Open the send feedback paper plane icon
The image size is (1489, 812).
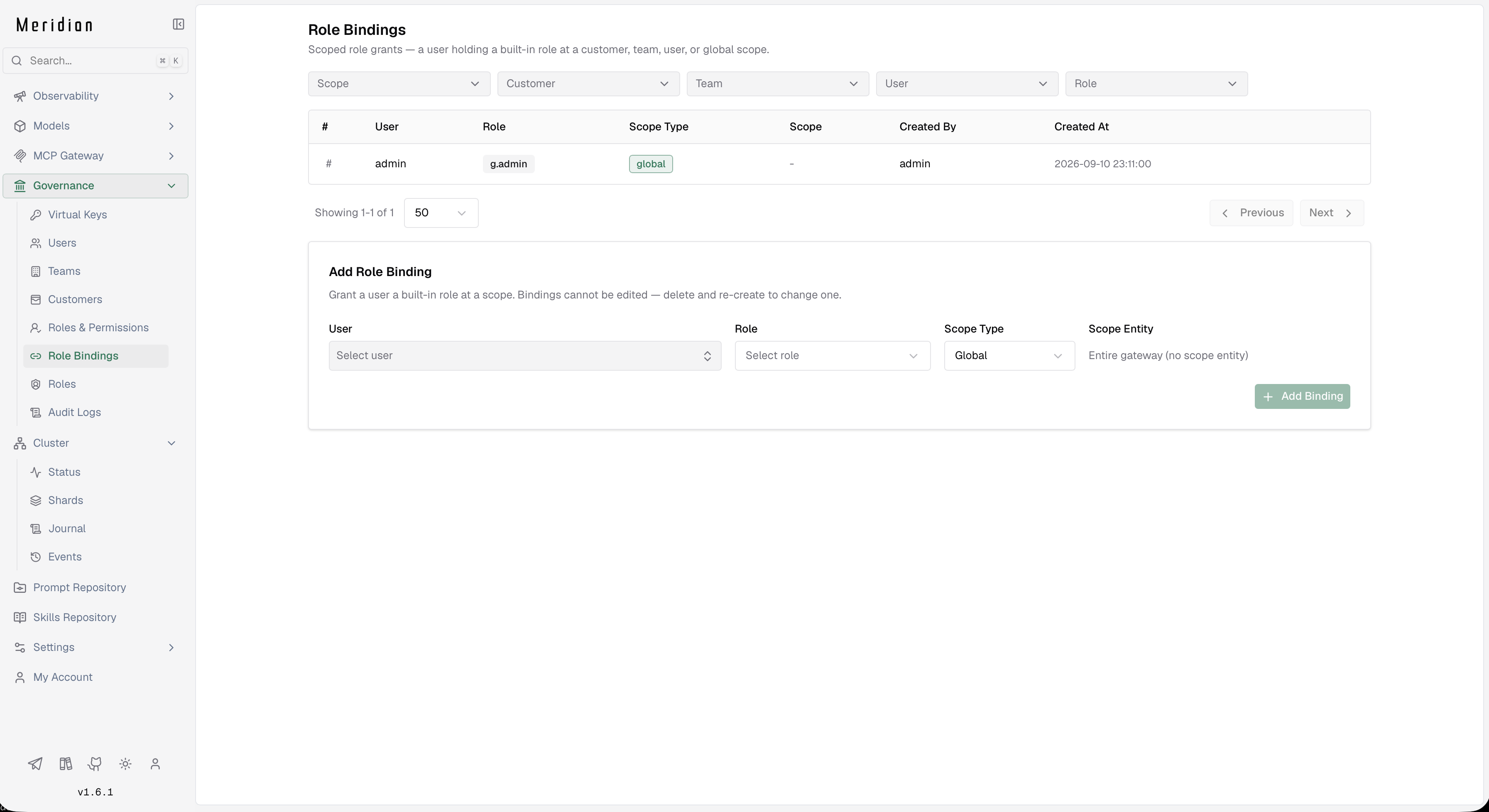(x=35, y=764)
